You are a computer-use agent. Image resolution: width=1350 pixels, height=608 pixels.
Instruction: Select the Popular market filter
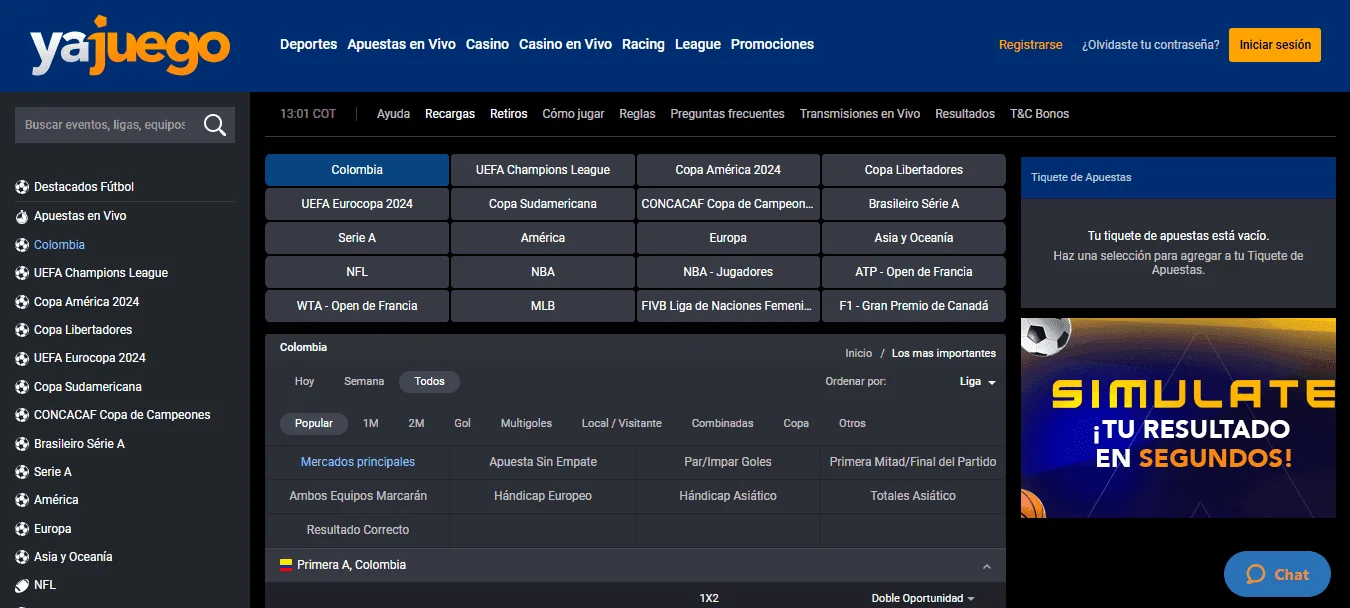coord(314,423)
